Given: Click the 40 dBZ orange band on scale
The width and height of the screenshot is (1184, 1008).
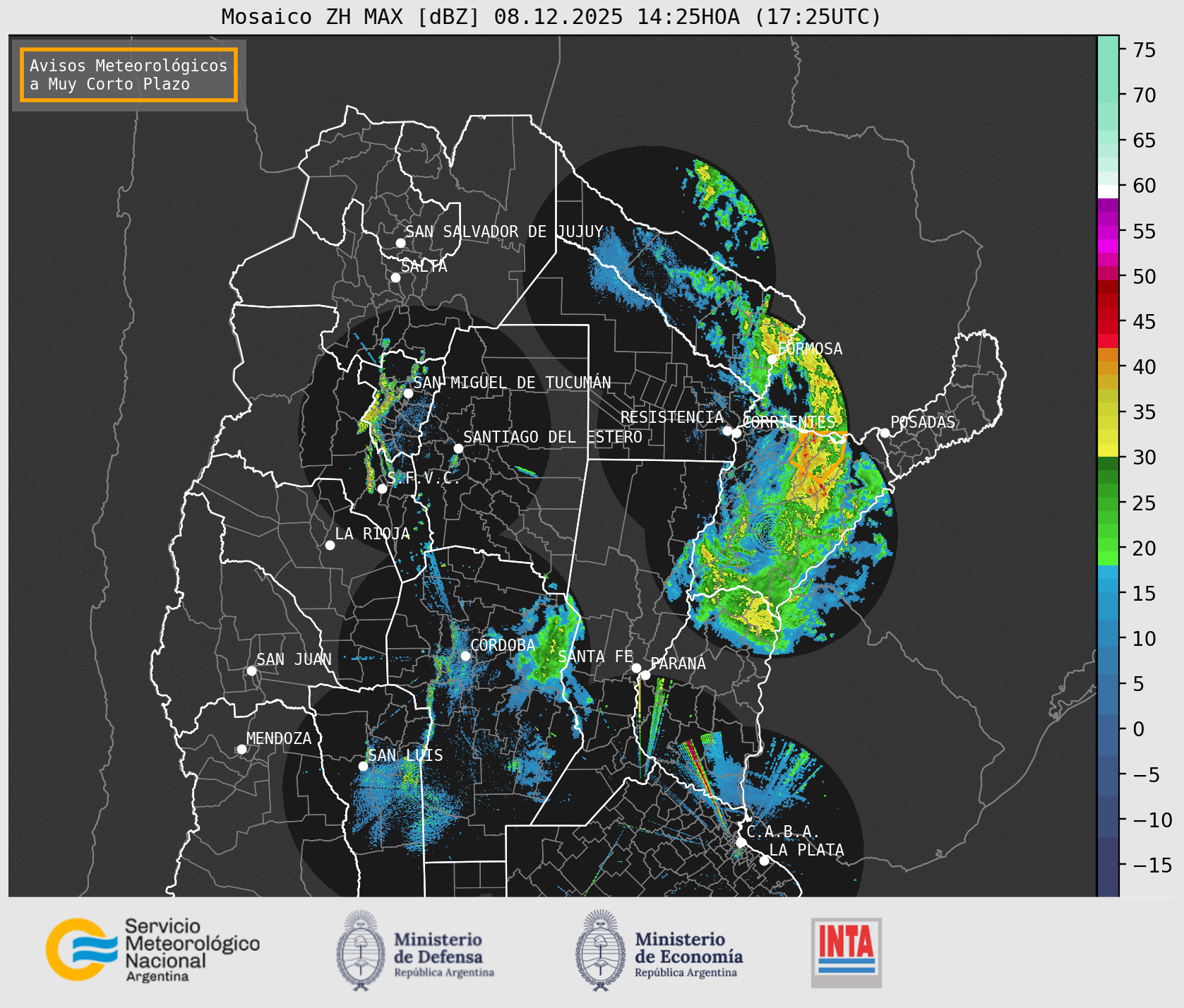Looking at the screenshot, I should coord(1108,367).
